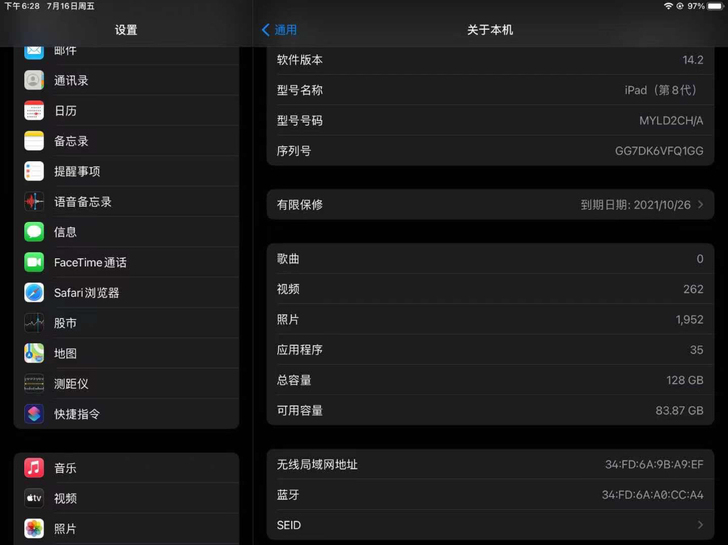Tap the status bar time 下午6:28
The width and height of the screenshot is (728, 545).
click(22, 6)
